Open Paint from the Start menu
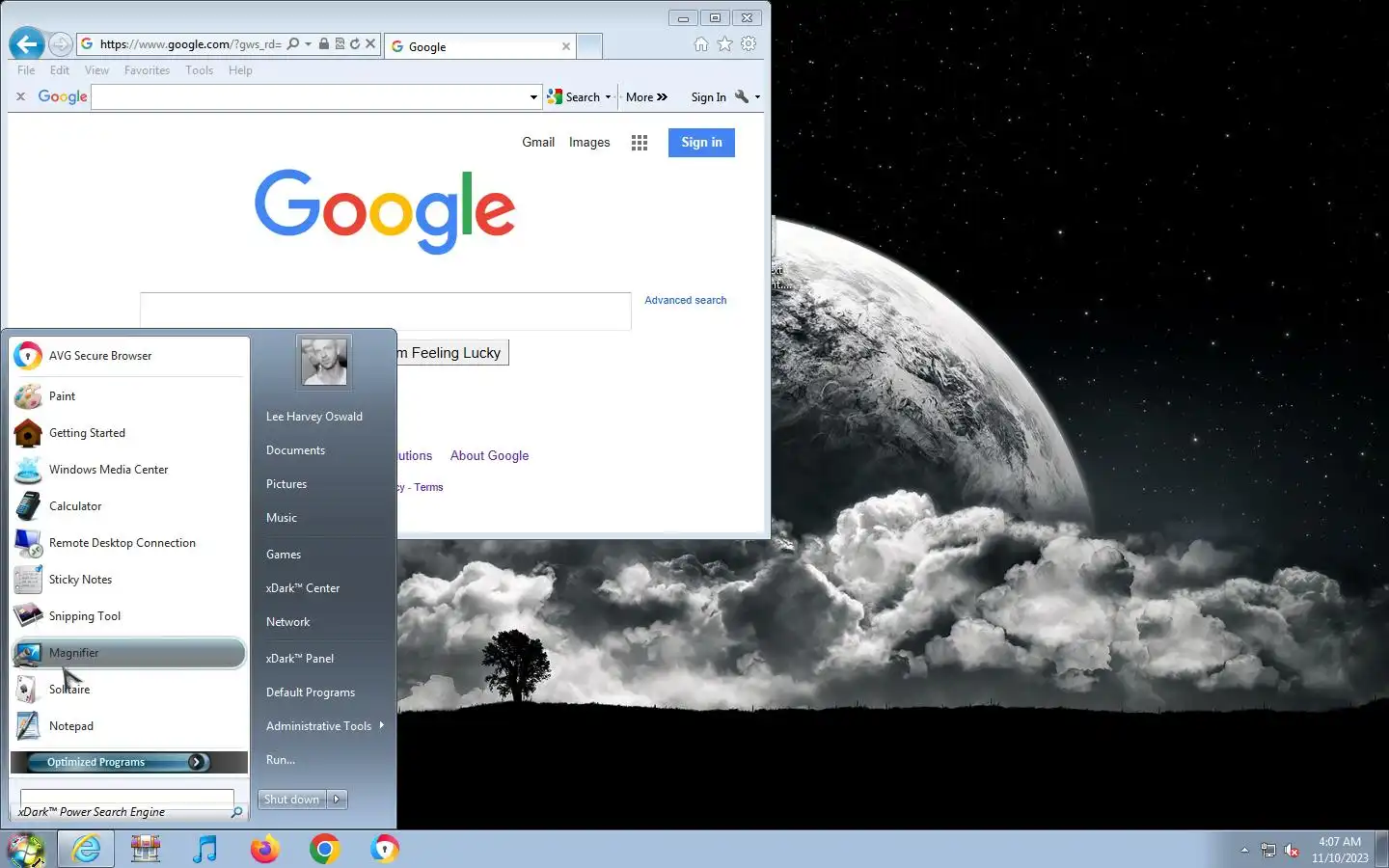This screenshot has height=868, width=1389. [129, 396]
